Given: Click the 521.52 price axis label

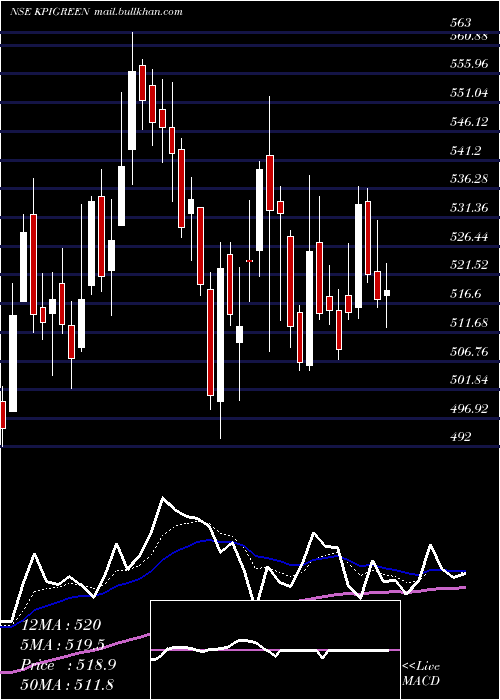Looking at the screenshot, I should coord(469,265).
